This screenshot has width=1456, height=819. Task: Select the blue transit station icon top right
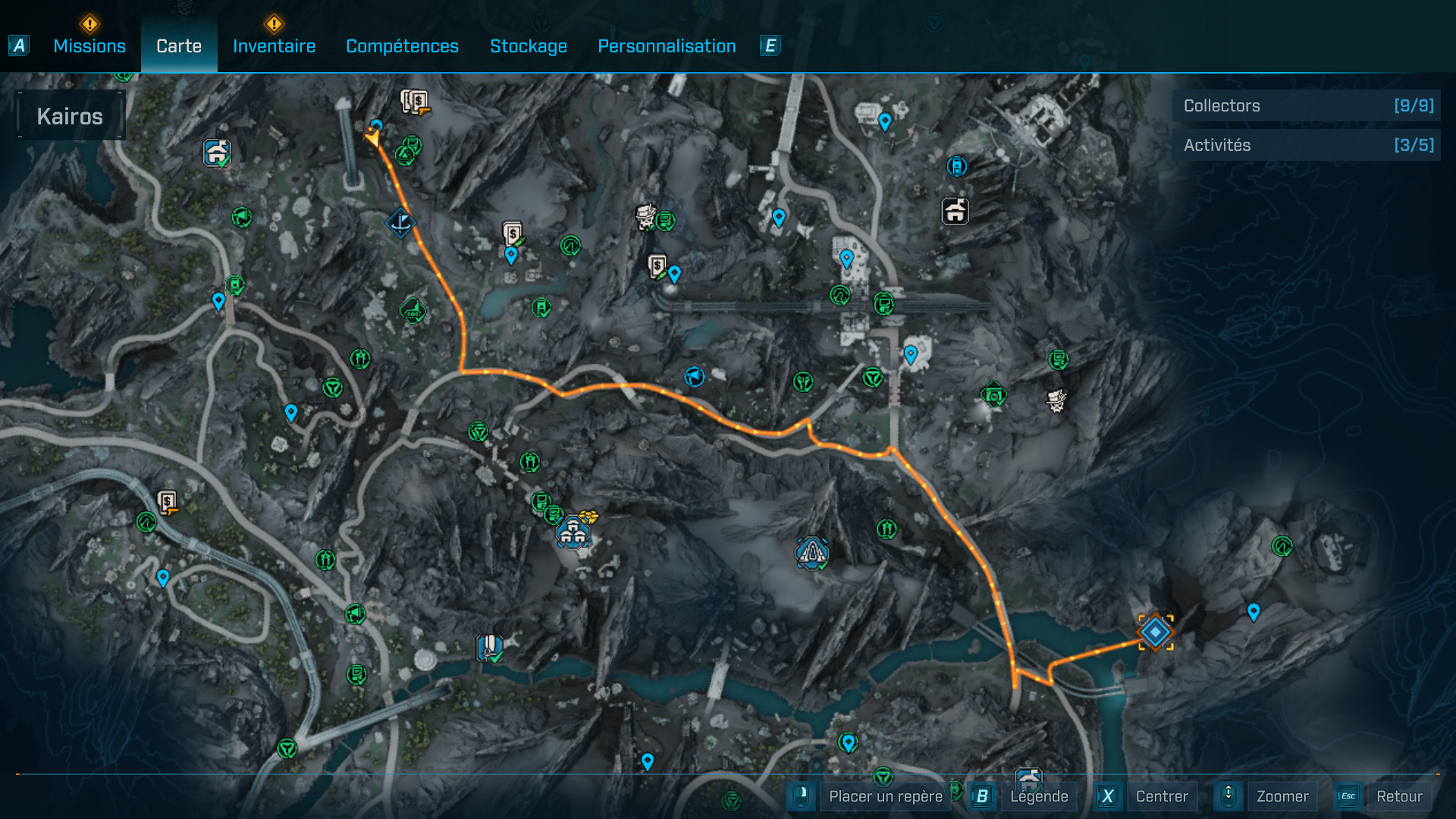click(957, 165)
